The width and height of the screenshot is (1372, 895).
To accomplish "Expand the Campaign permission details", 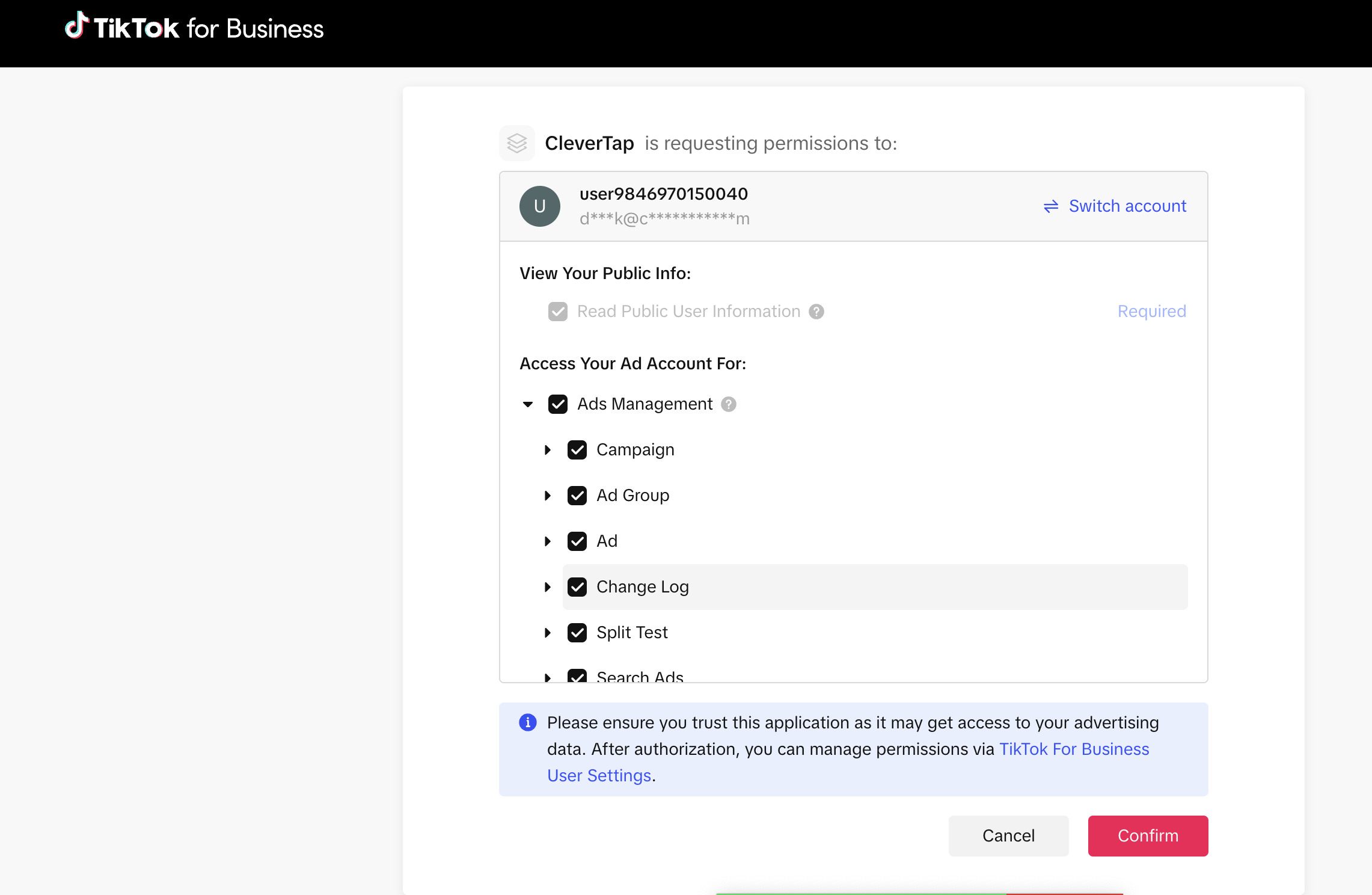I will 550,450.
